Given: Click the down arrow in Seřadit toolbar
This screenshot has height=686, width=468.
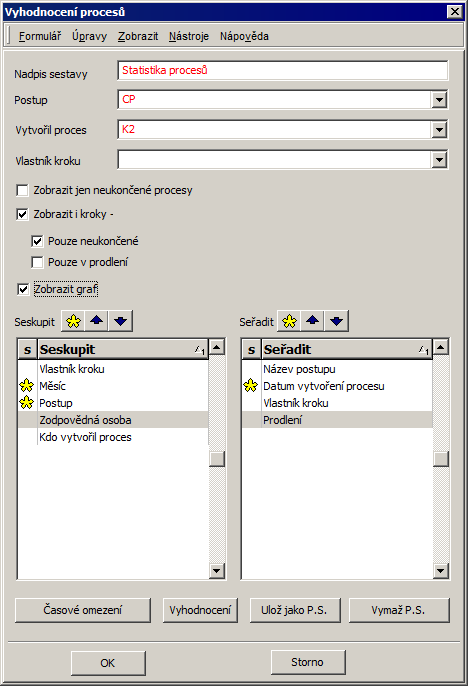Looking at the screenshot, I should (336, 322).
